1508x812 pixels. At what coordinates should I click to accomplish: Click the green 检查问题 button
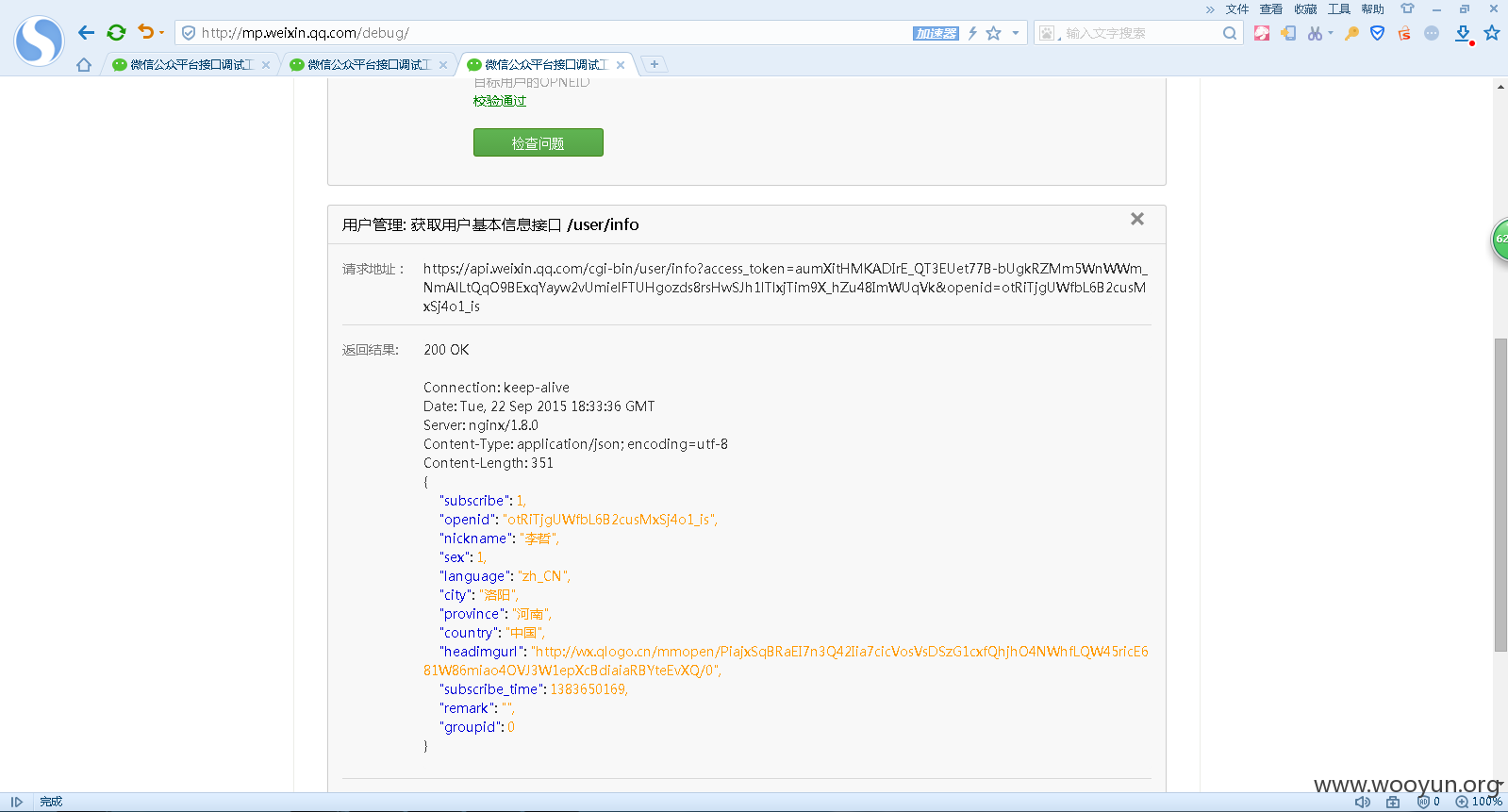(x=538, y=142)
